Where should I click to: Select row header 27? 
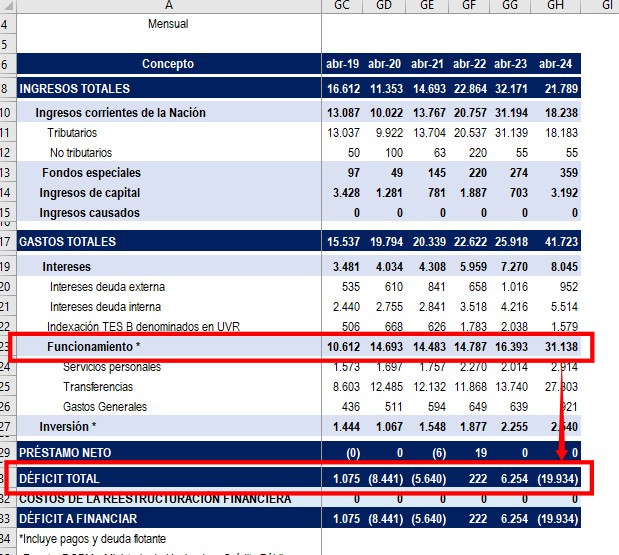8,426
